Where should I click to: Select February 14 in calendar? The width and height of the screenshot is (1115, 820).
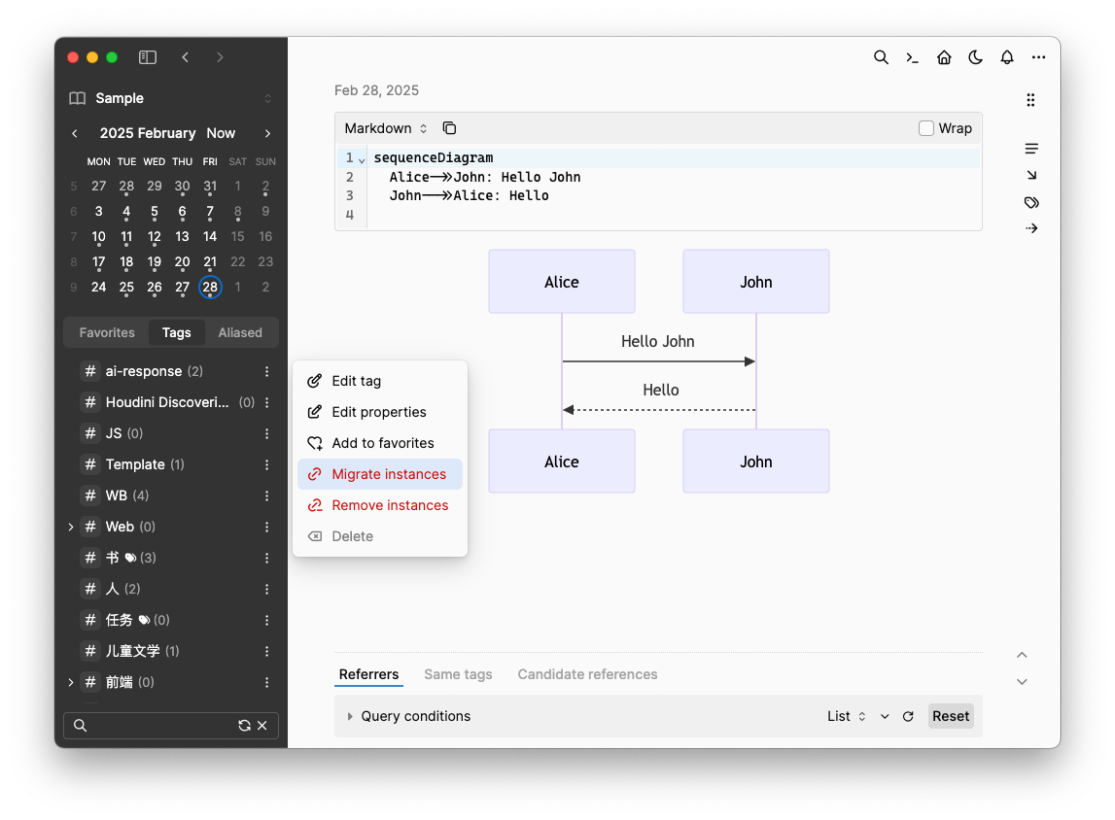pyautogui.click(x=210, y=237)
